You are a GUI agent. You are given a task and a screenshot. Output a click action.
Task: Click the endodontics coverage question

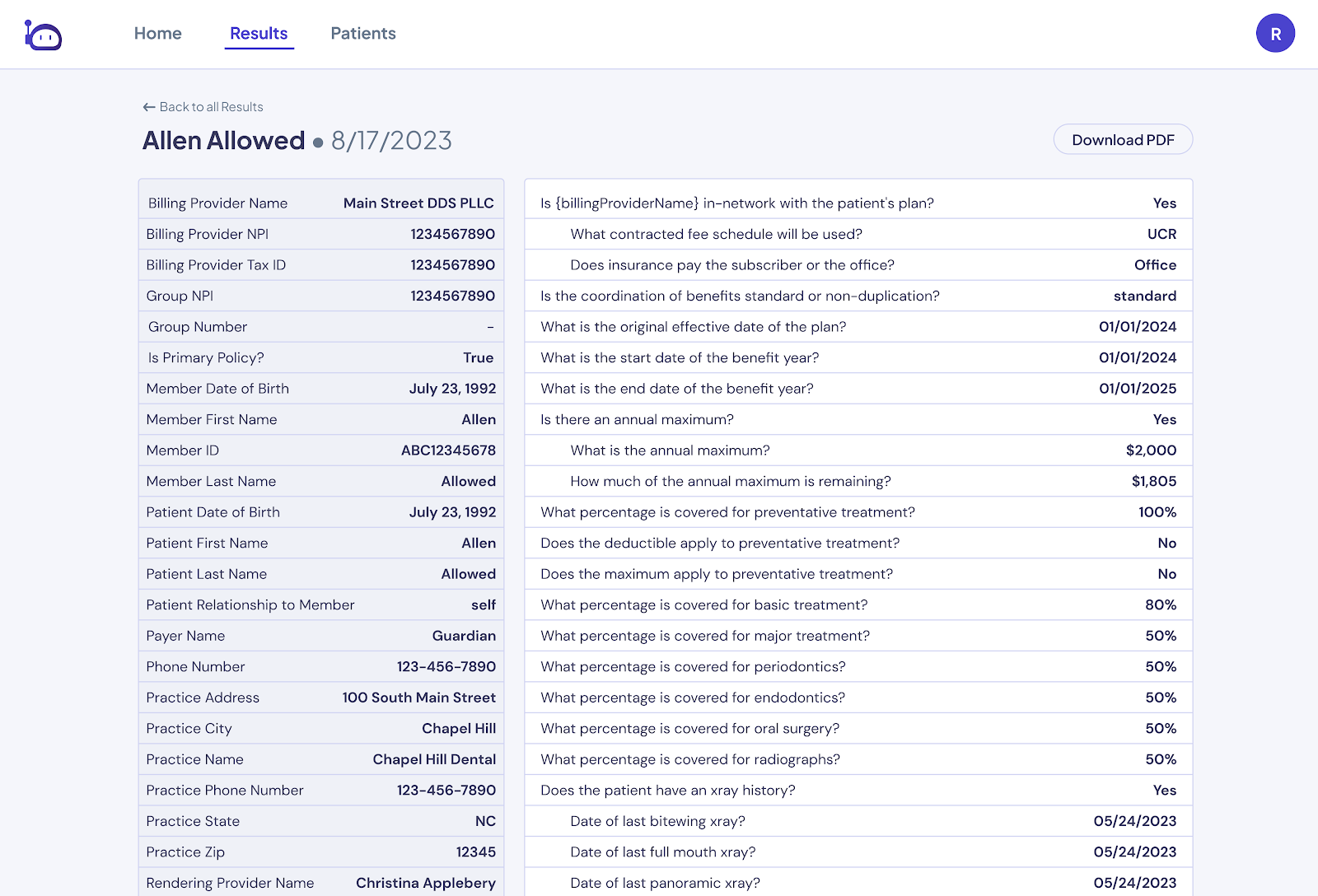coord(693,698)
